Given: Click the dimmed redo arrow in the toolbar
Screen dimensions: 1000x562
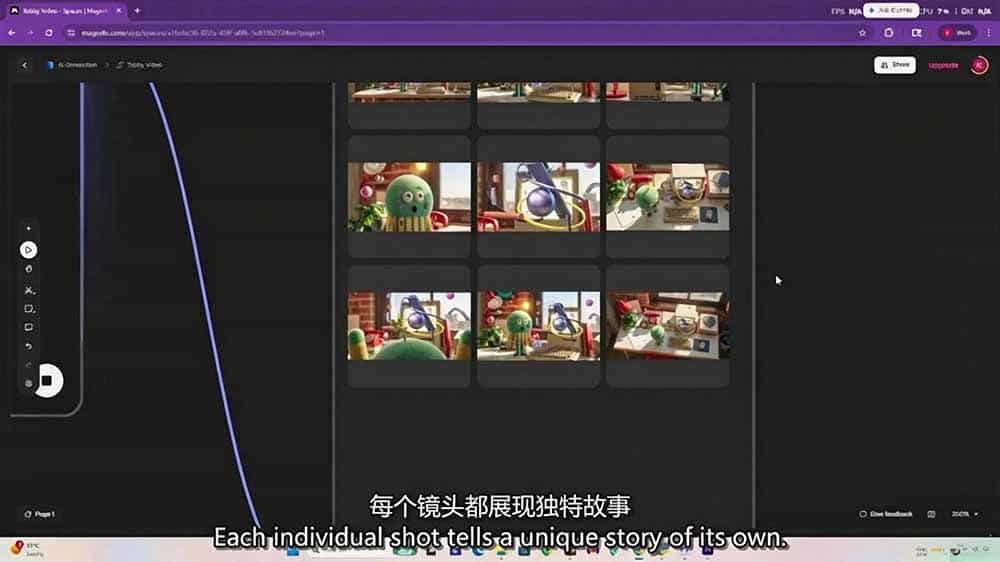Looking at the screenshot, I should point(29,365).
